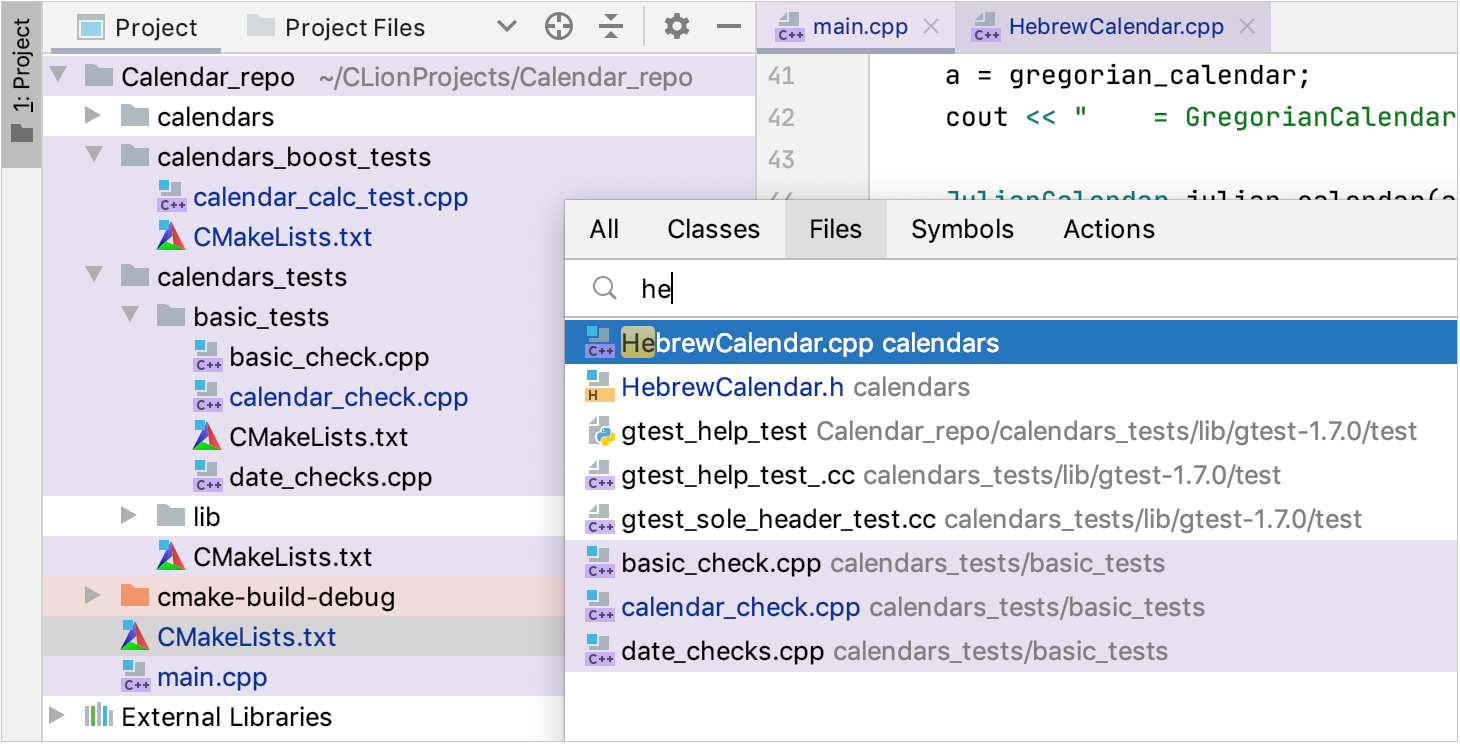Select the Calendar_repo folder icon

click(99, 76)
